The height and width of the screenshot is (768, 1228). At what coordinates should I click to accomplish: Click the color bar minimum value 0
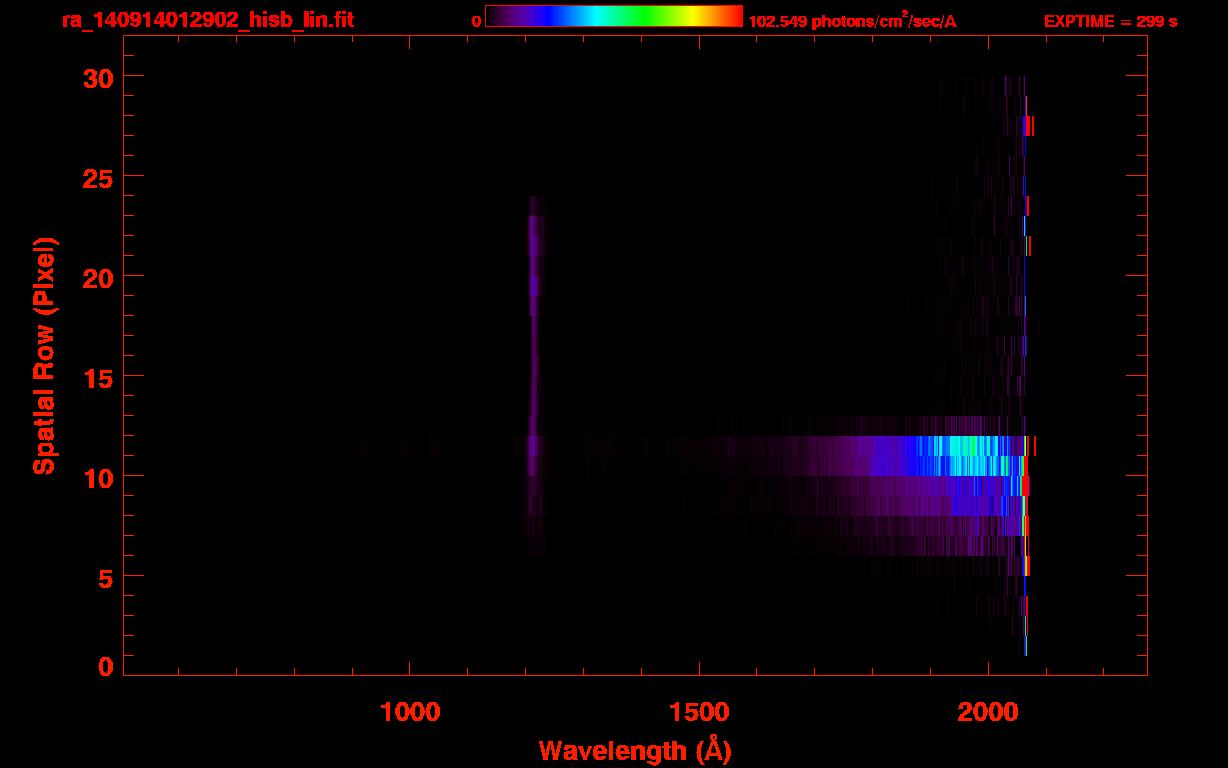point(477,21)
